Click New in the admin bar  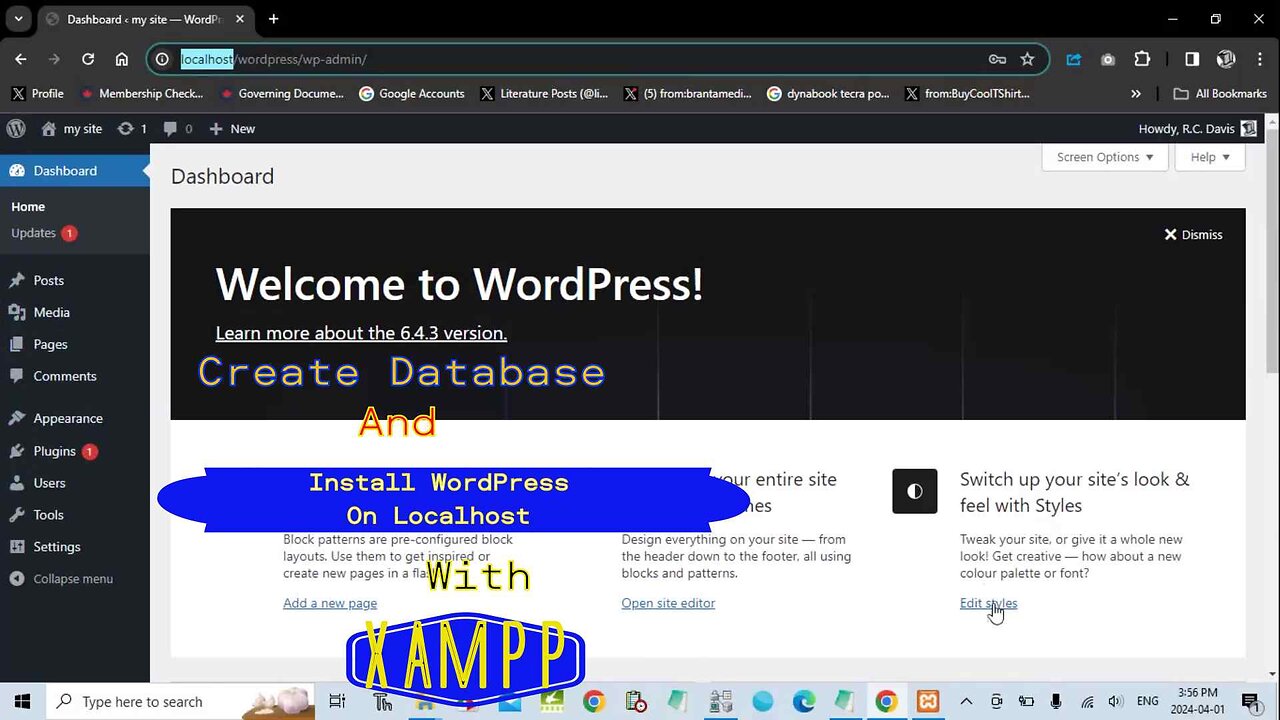[x=232, y=129]
